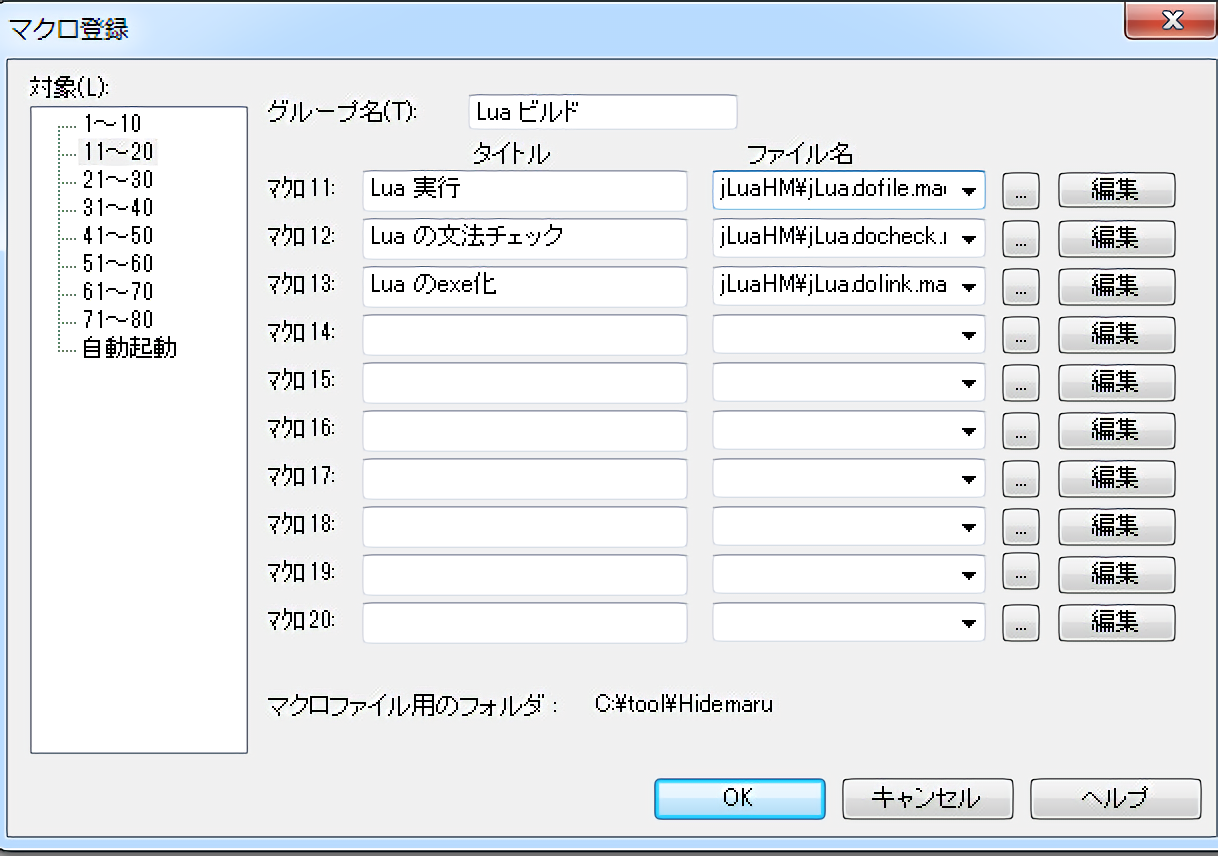Viewport: 1218px width, 856px height.
Task: Focus the マクロ12 title field
Action: (524, 238)
